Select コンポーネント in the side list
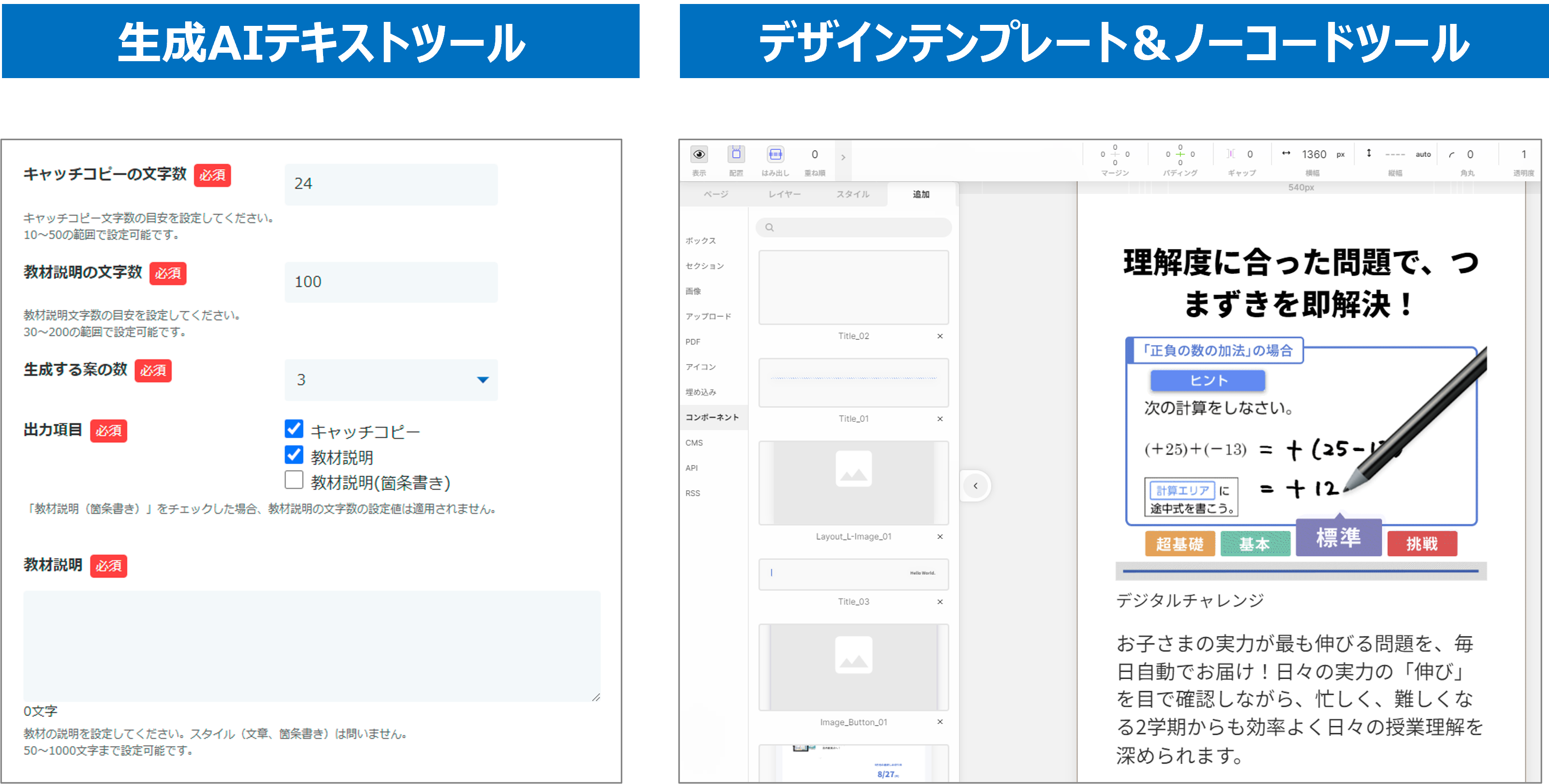Viewport: 1549px width, 784px height. coord(712,417)
